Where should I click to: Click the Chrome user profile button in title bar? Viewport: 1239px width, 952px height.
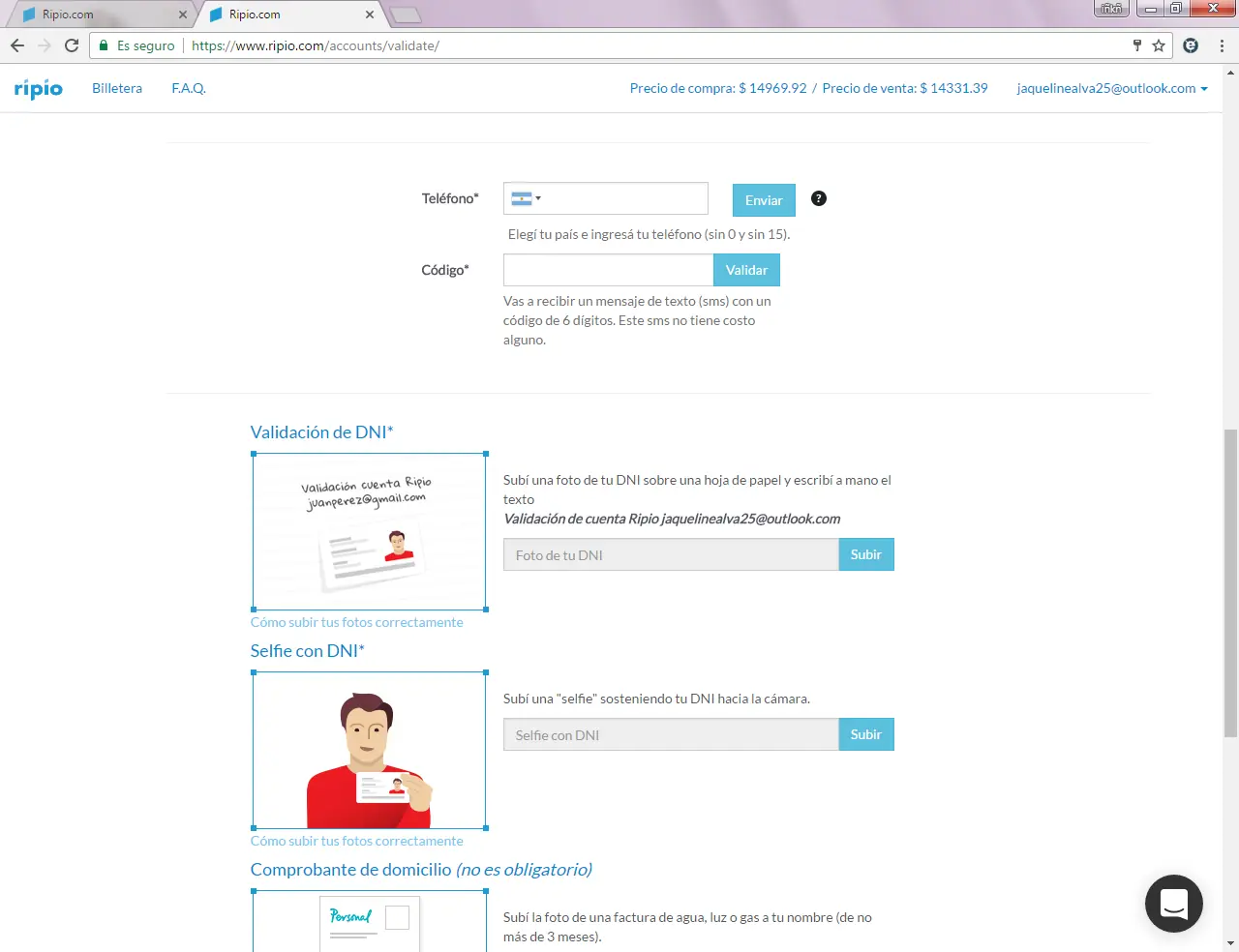pos(1111,9)
